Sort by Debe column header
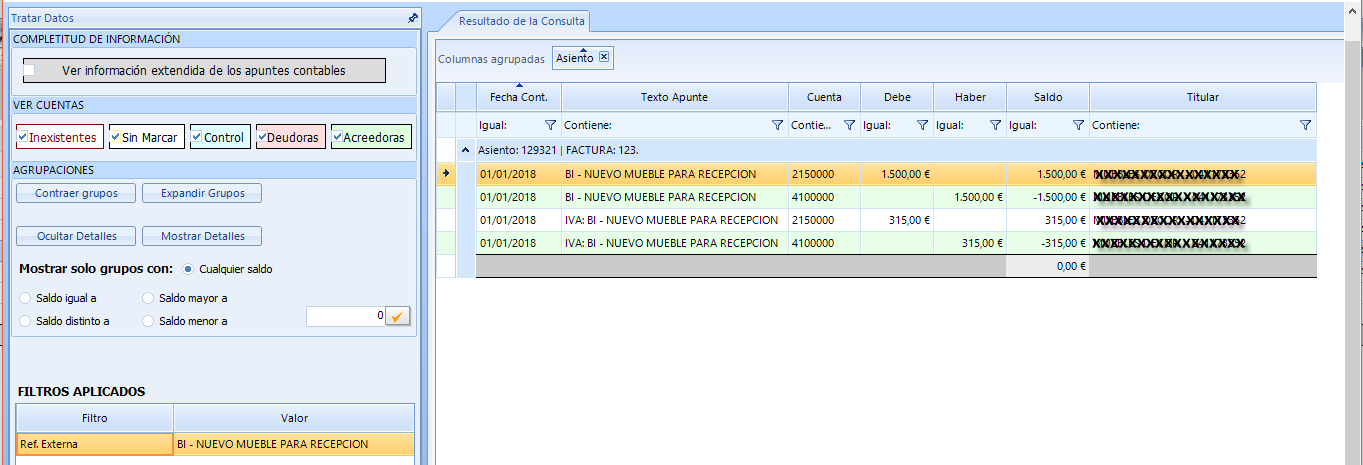Viewport: 1363px width, 465px height. (897, 97)
